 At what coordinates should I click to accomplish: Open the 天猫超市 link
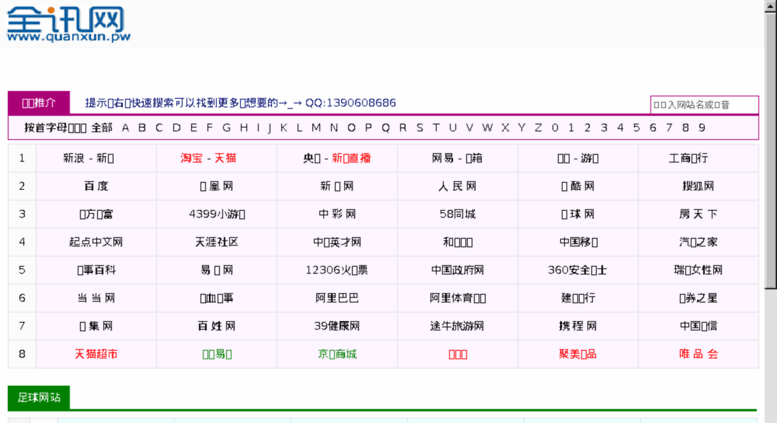click(96, 354)
